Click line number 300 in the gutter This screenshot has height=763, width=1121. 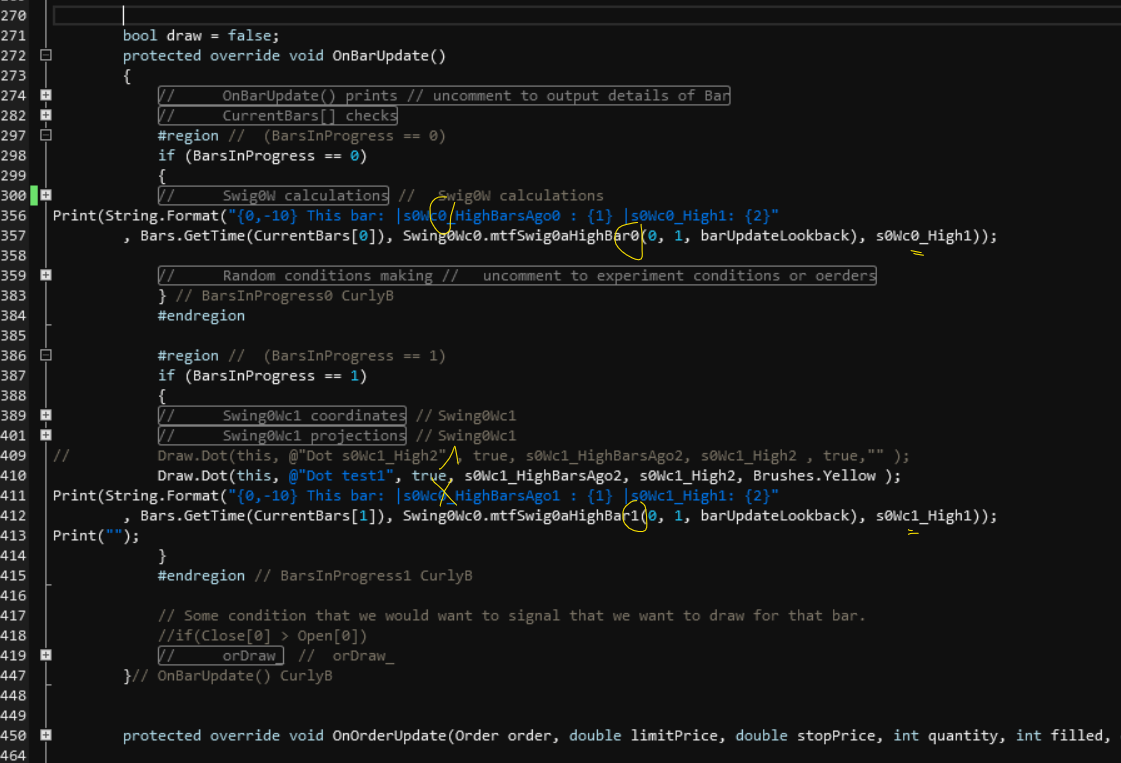coord(14,196)
